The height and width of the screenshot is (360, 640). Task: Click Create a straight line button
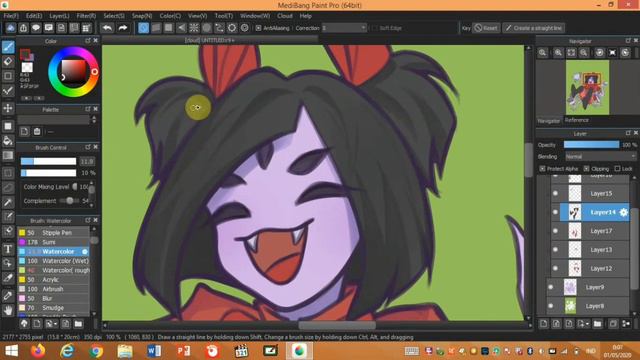[x=533, y=28]
